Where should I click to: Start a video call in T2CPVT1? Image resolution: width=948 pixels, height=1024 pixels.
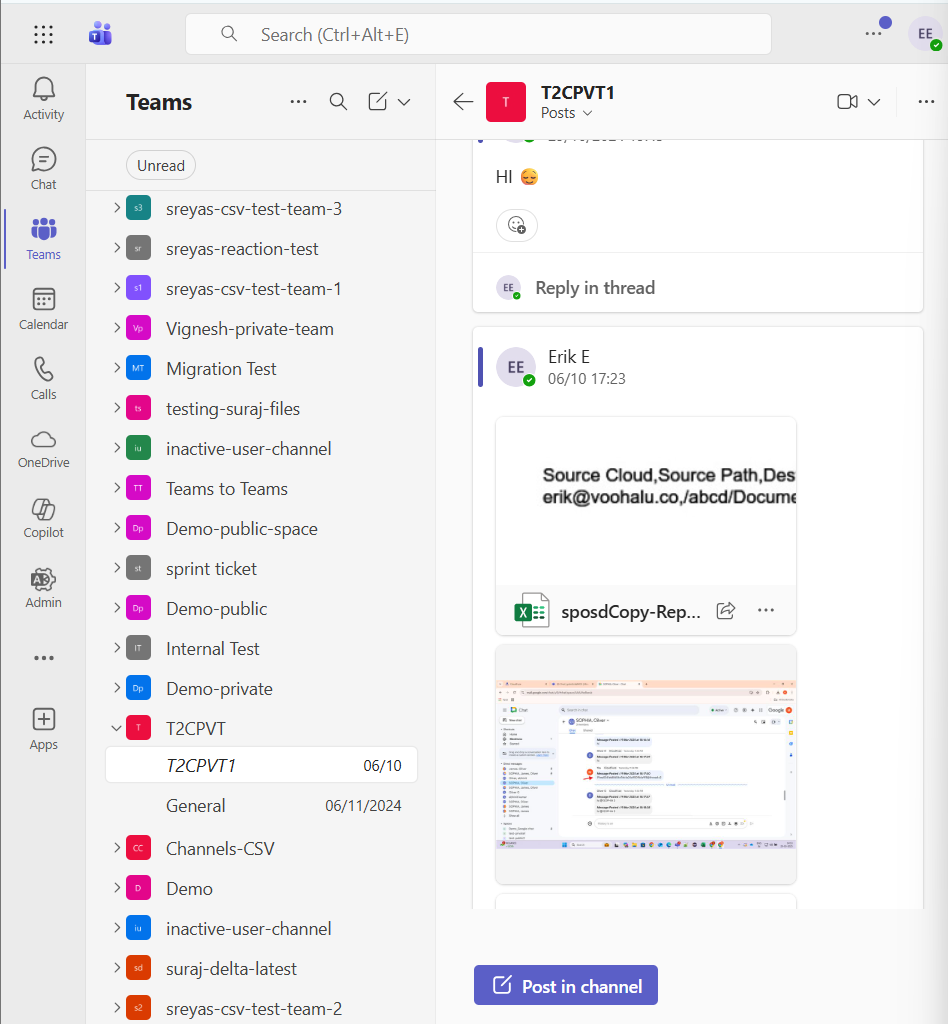tap(849, 101)
